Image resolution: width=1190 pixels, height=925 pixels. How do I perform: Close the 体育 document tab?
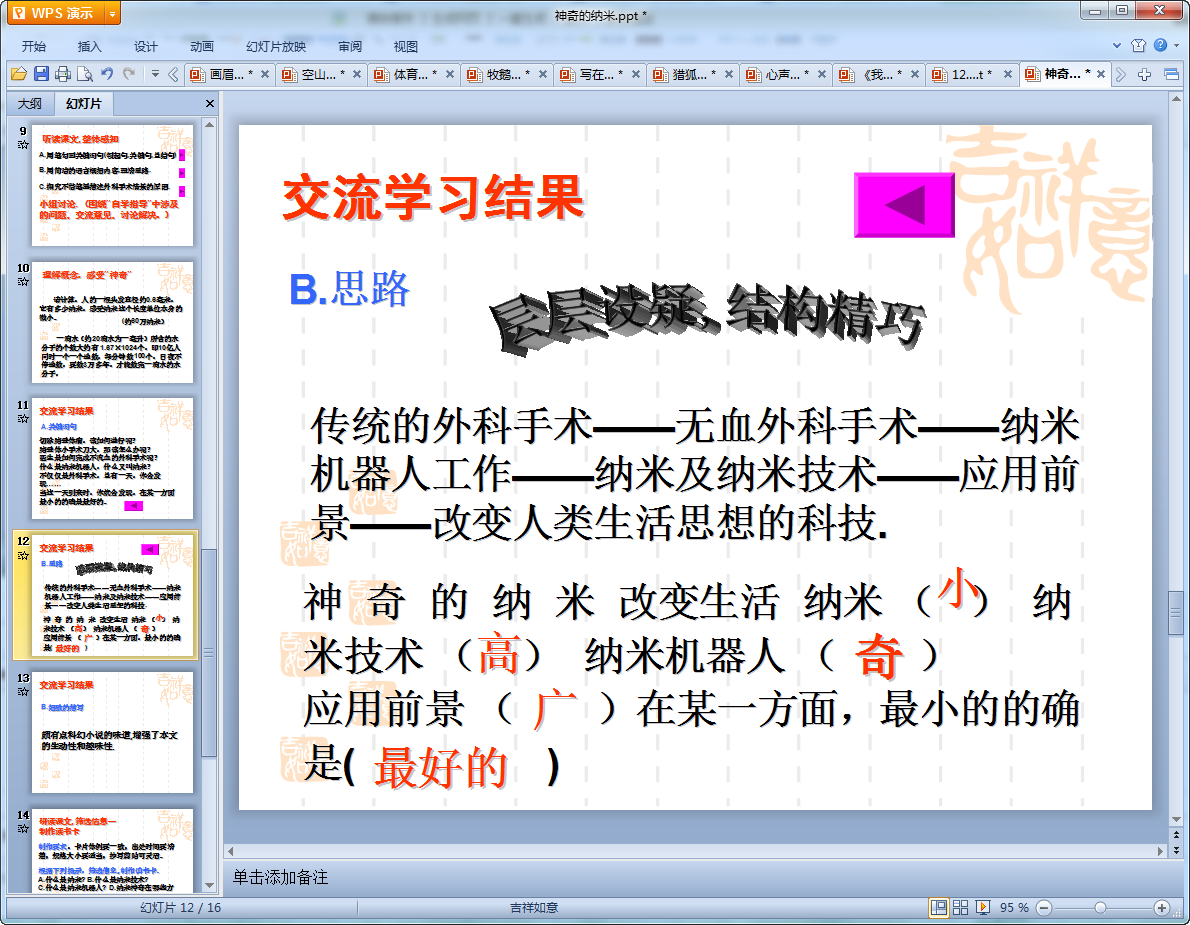[450, 74]
